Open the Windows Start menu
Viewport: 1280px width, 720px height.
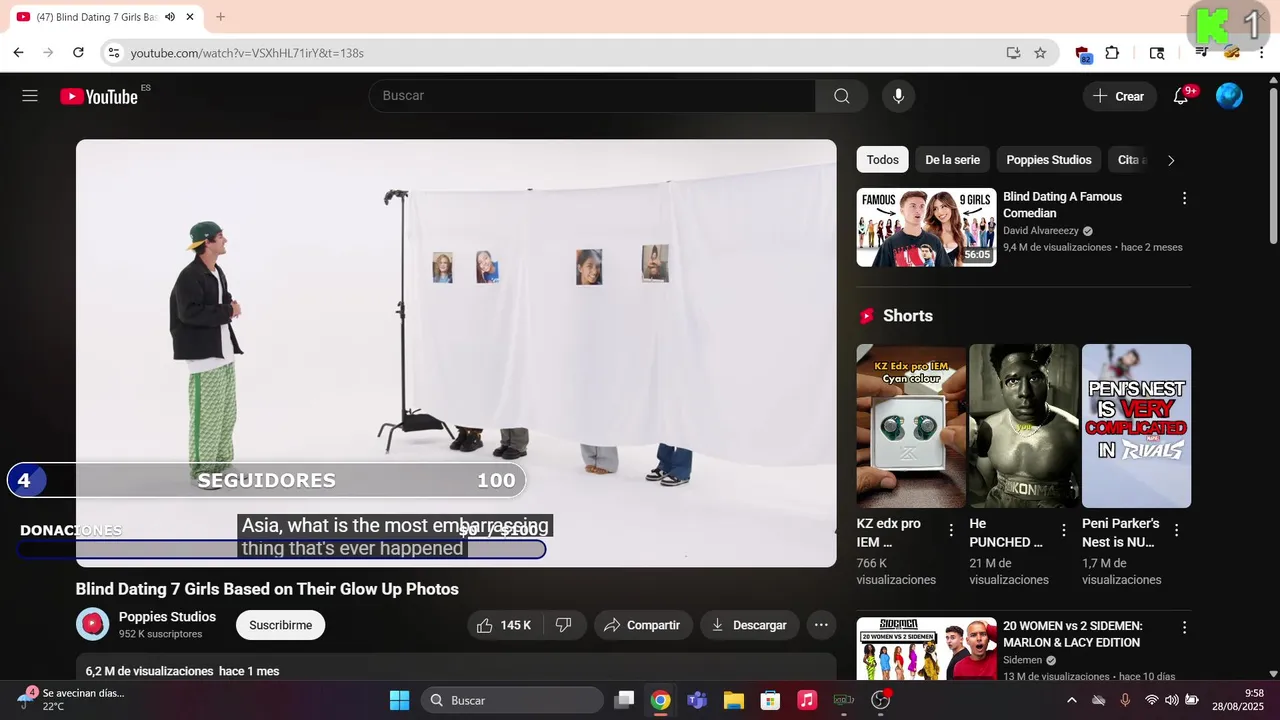[399, 700]
